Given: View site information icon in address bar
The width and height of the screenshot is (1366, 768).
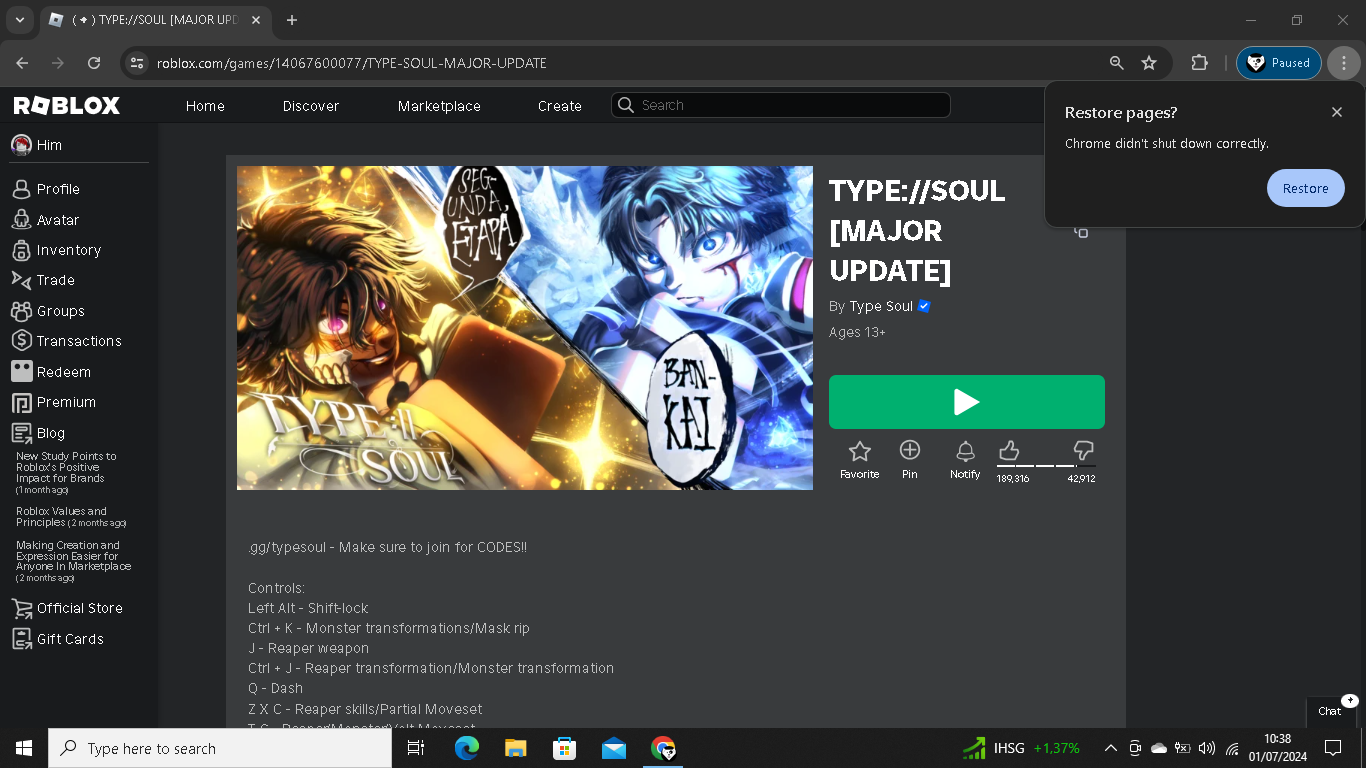Looking at the screenshot, I should click(137, 63).
